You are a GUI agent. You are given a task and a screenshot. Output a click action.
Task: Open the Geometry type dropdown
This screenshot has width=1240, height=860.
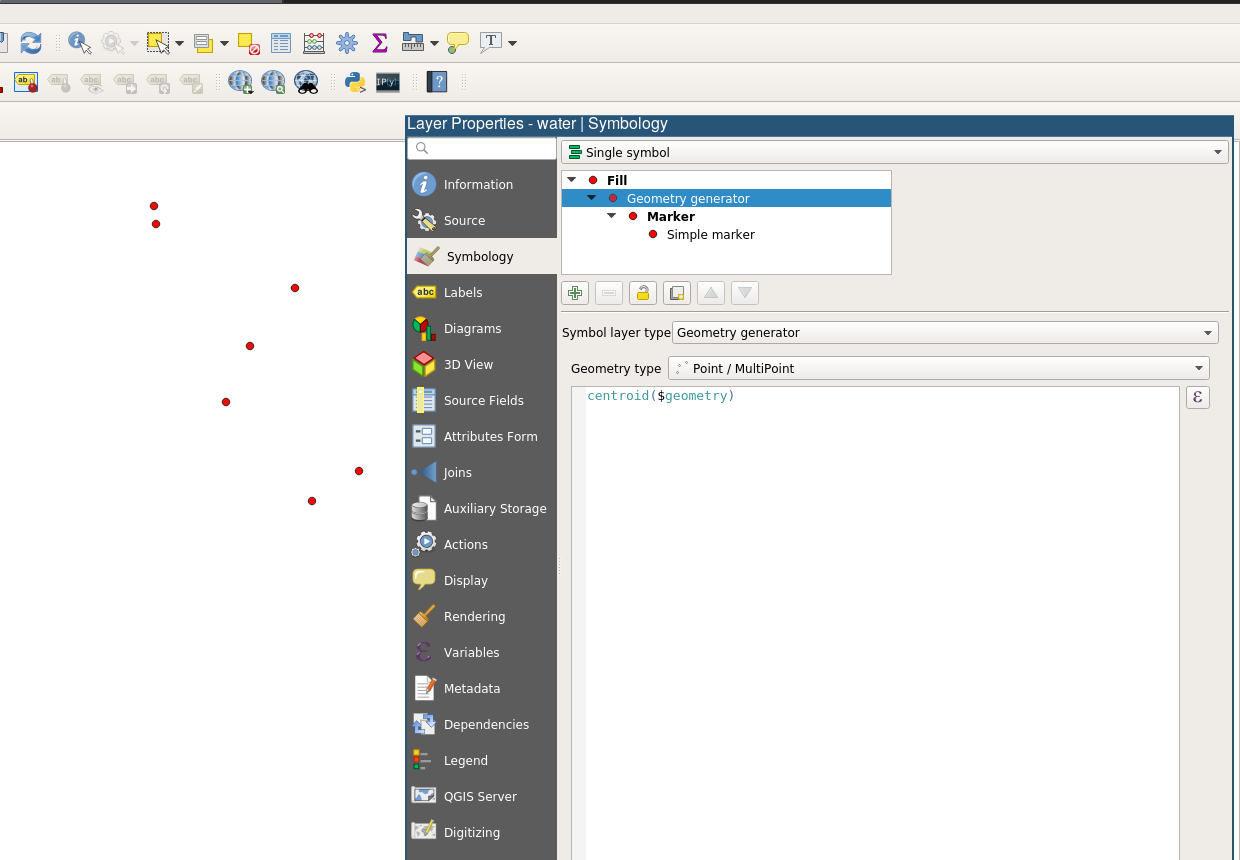[x=938, y=368]
